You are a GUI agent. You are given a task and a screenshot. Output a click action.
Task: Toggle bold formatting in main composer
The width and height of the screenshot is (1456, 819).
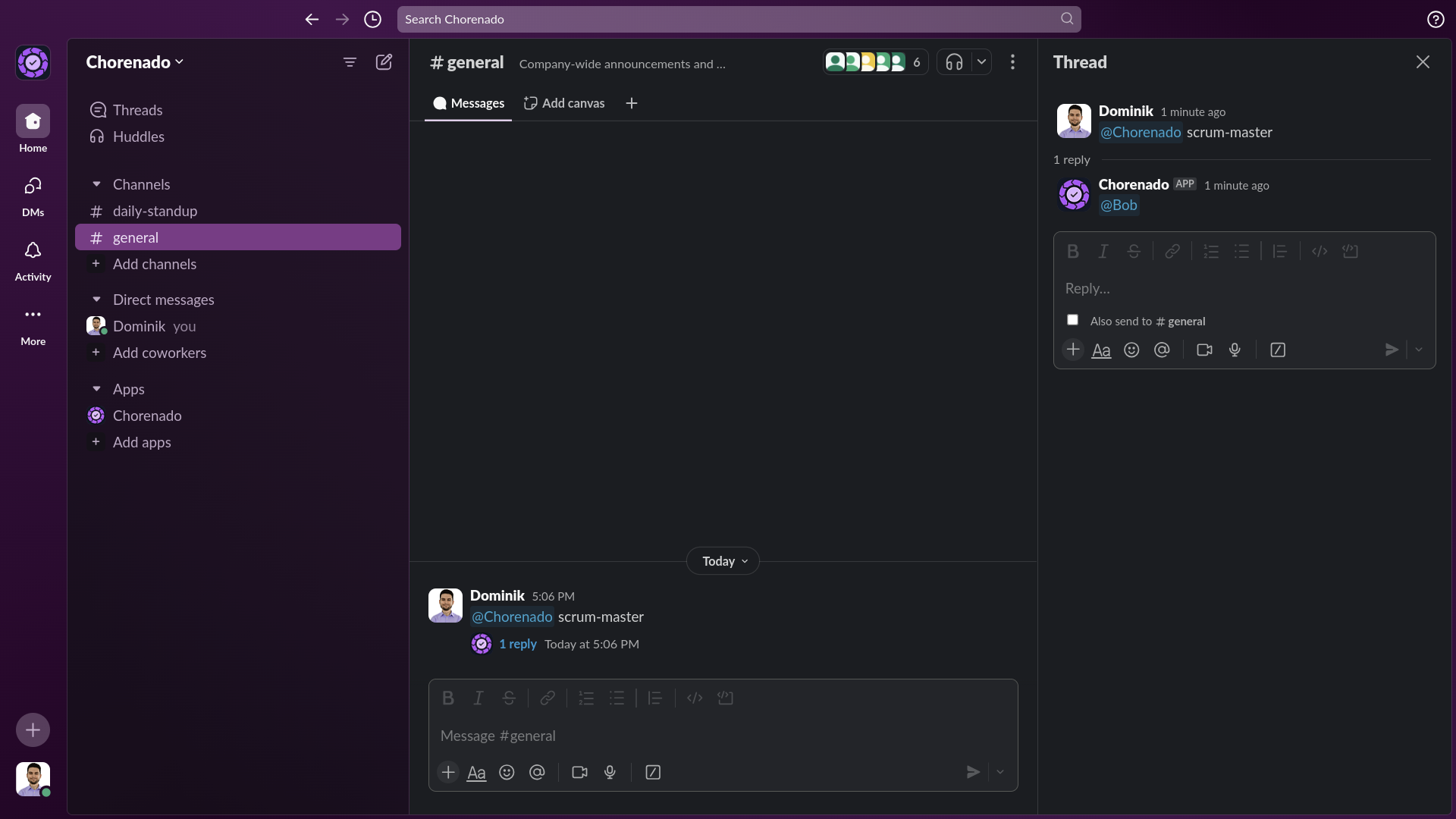[448, 698]
